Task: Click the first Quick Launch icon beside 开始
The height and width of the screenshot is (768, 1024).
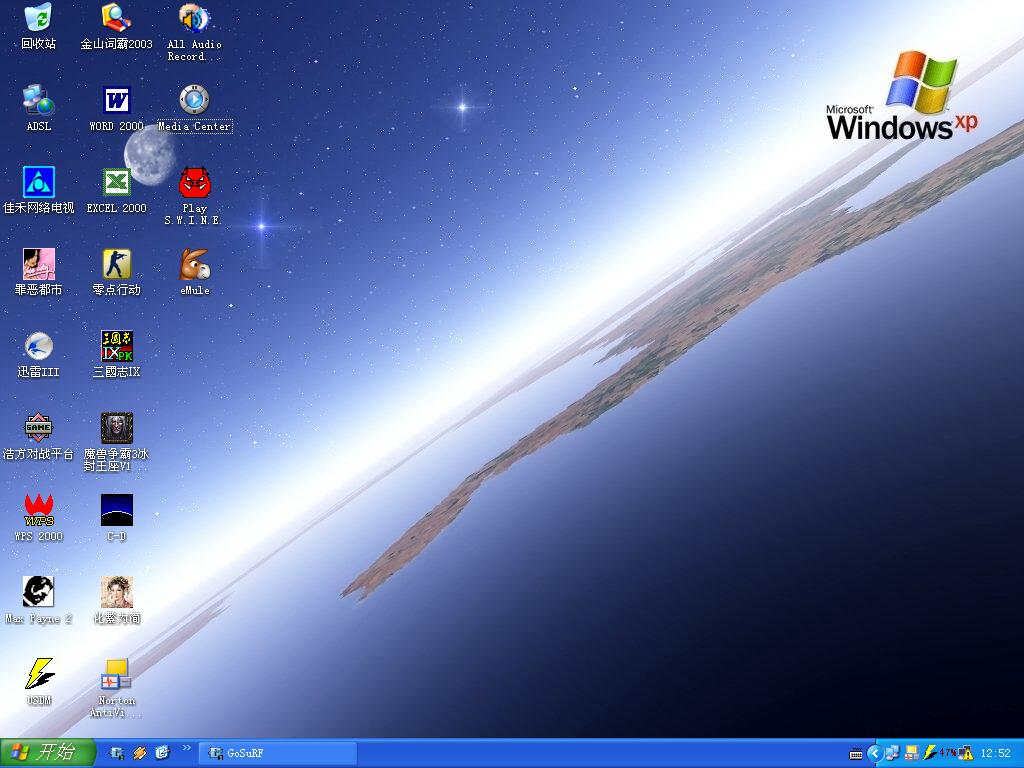Action: 117,753
